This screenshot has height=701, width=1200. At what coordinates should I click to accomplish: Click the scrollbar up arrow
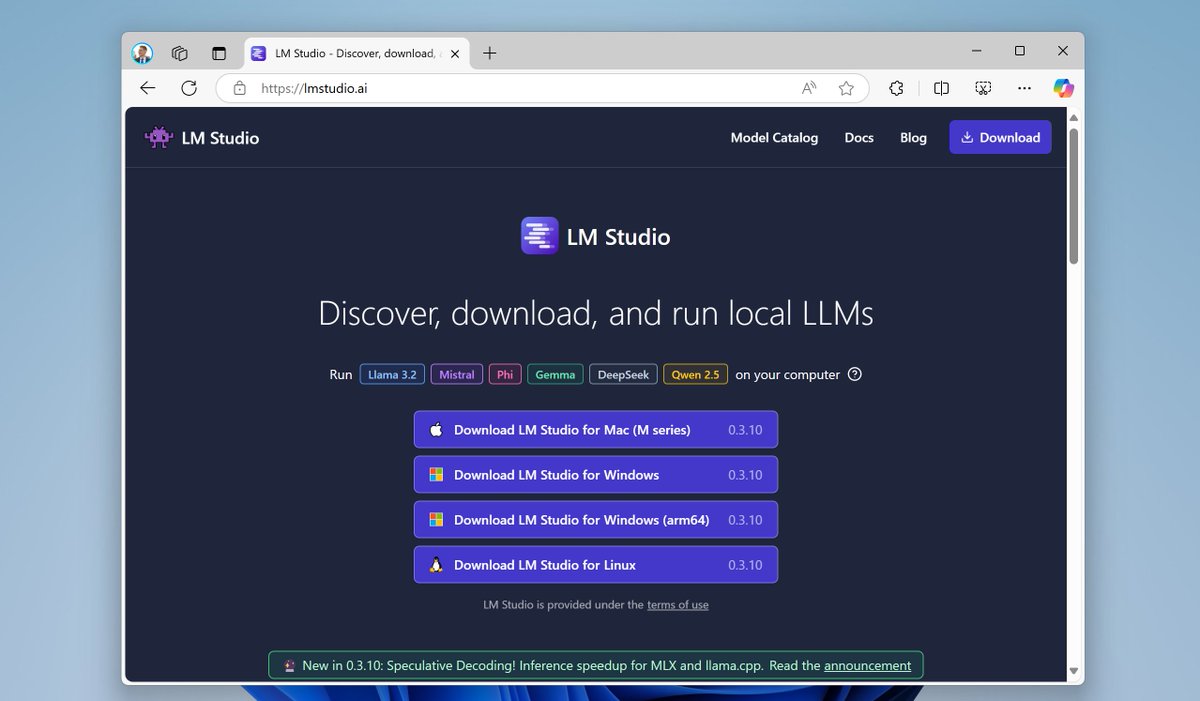[x=1074, y=116]
